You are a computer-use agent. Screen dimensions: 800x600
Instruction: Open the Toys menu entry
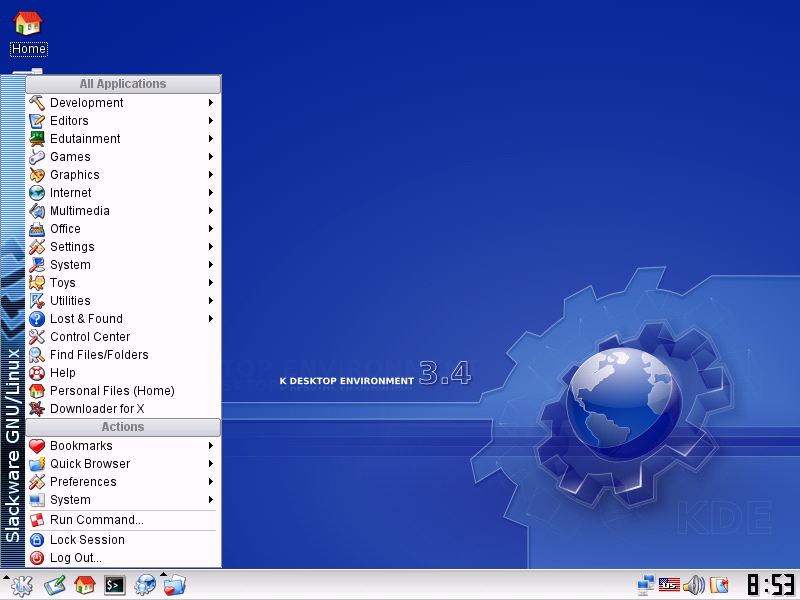click(x=123, y=283)
